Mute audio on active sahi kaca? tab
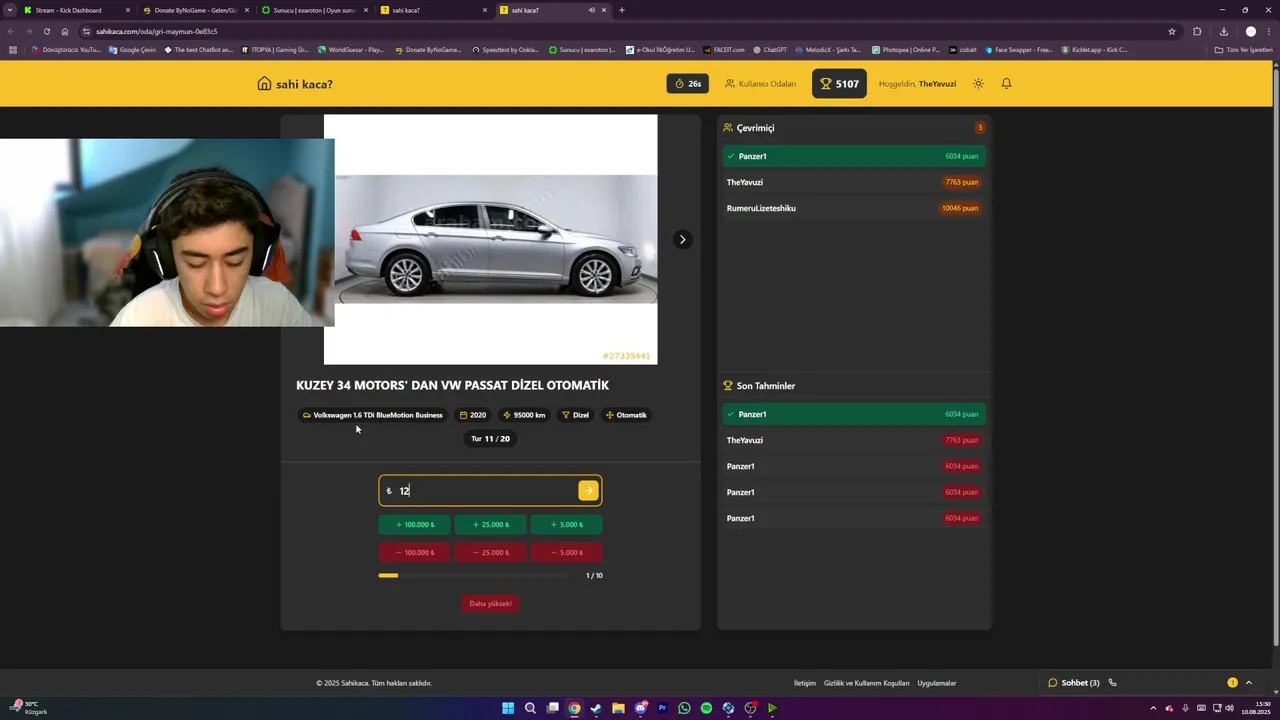This screenshot has width=1280, height=720. tap(592, 10)
